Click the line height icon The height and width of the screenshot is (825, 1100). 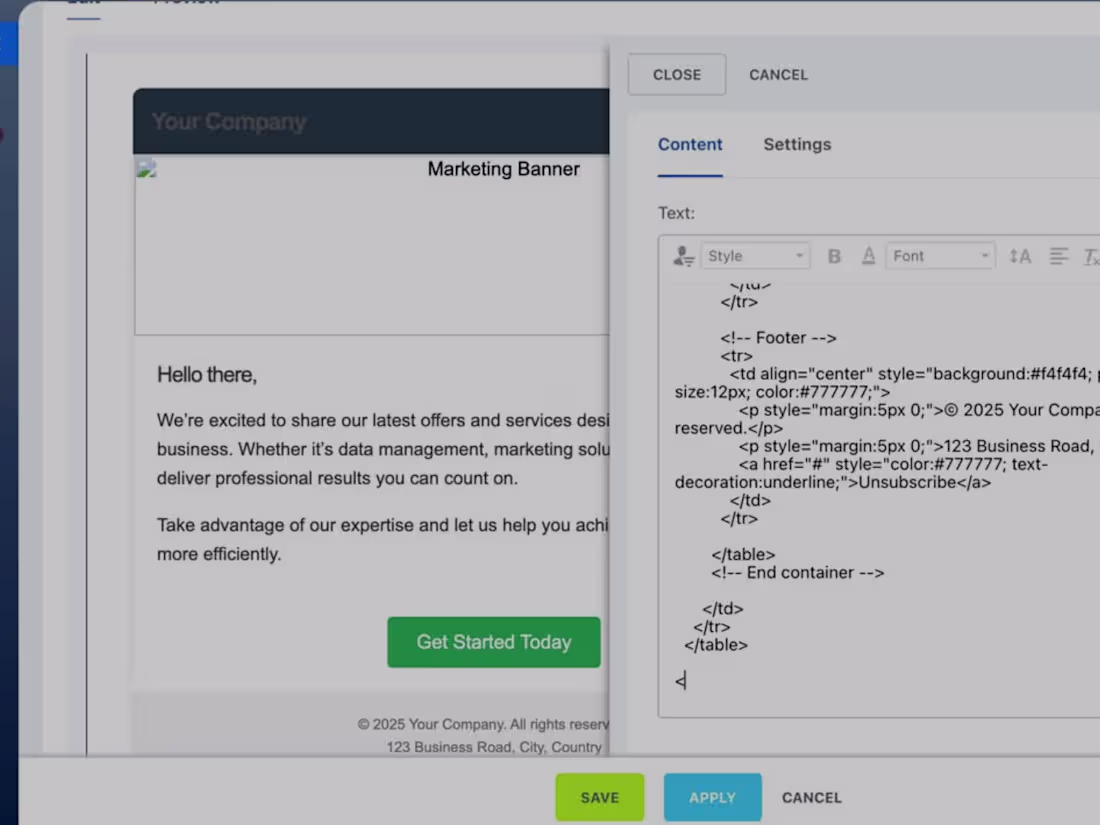(1020, 256)
